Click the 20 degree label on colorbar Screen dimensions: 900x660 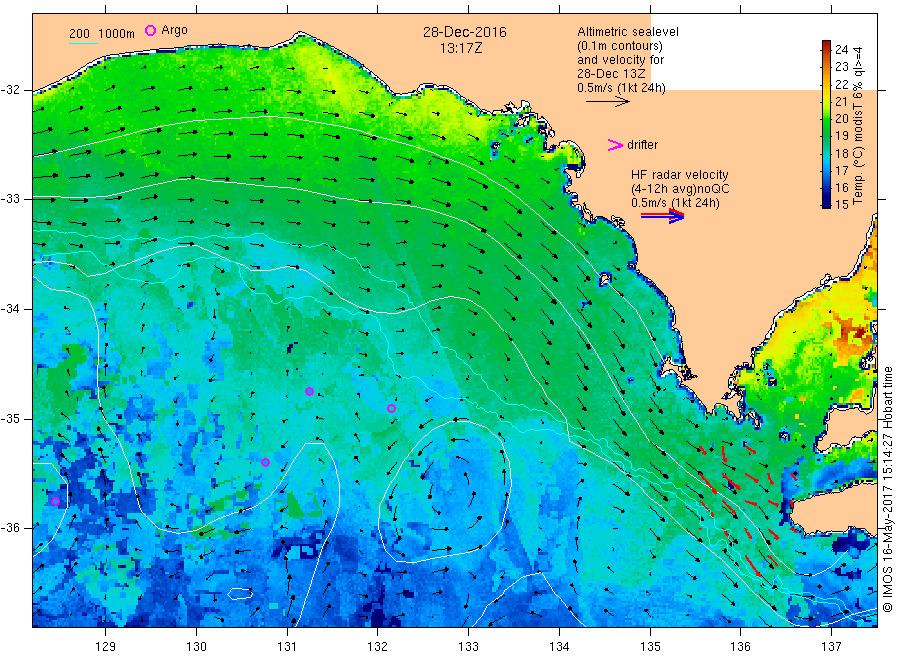tap(841, 118)
